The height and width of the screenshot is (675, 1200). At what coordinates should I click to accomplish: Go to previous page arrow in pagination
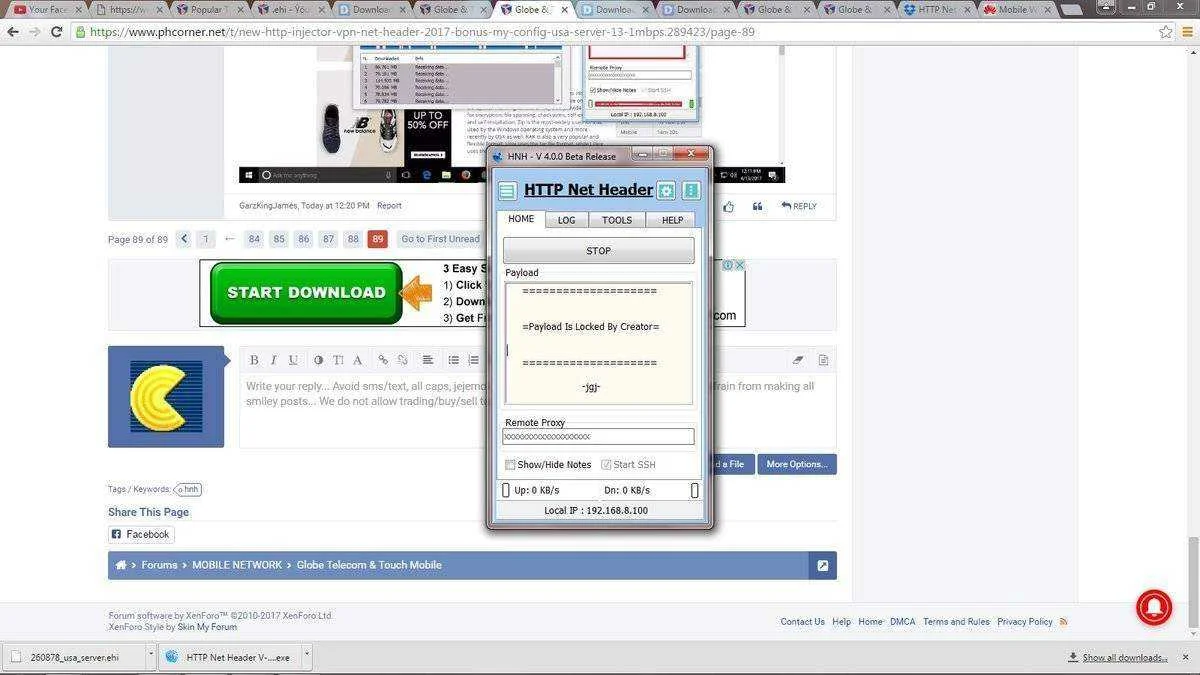coord(183,239)
